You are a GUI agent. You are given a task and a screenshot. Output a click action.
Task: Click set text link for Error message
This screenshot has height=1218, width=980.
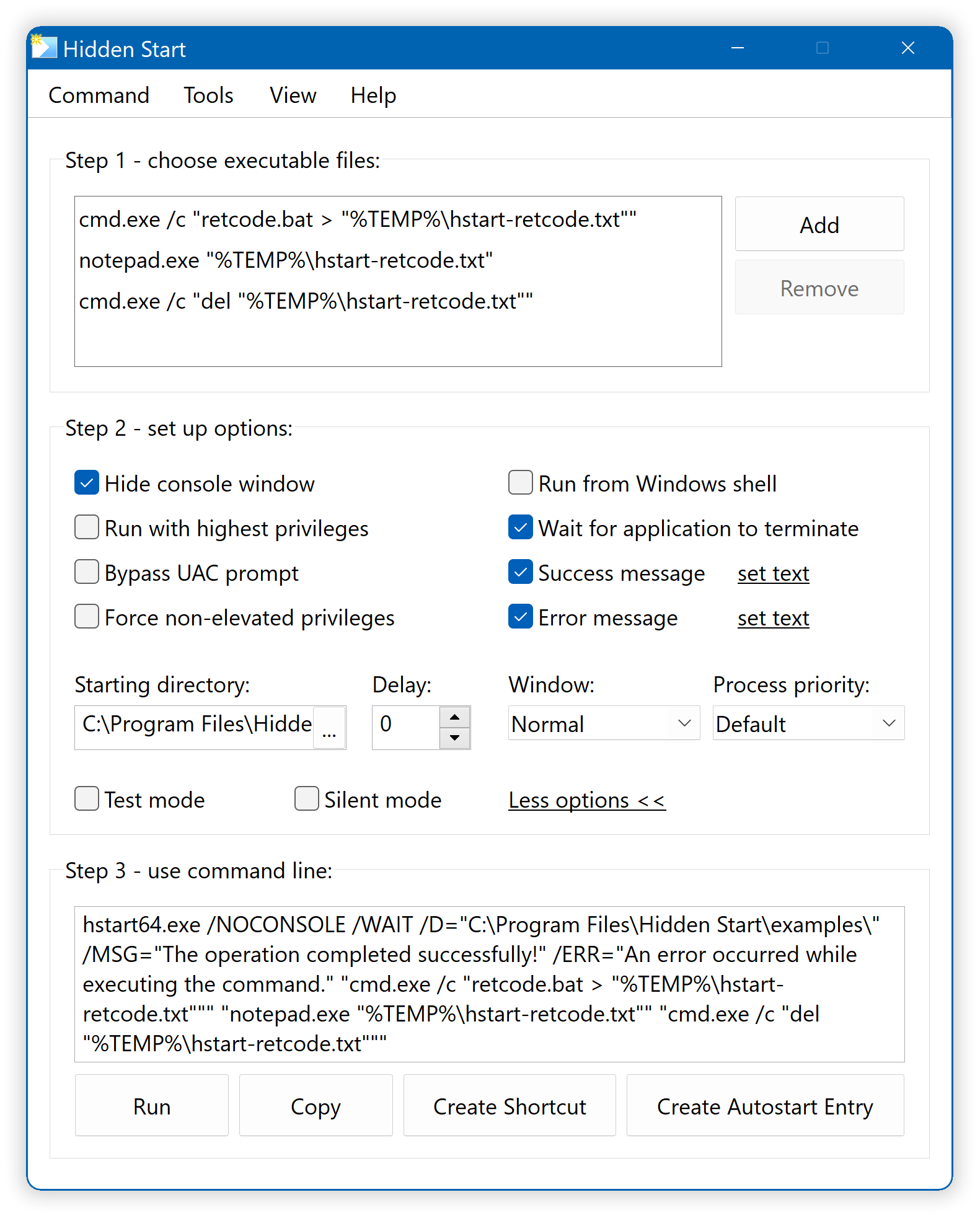pyautogui.click(x=773, y=618)
